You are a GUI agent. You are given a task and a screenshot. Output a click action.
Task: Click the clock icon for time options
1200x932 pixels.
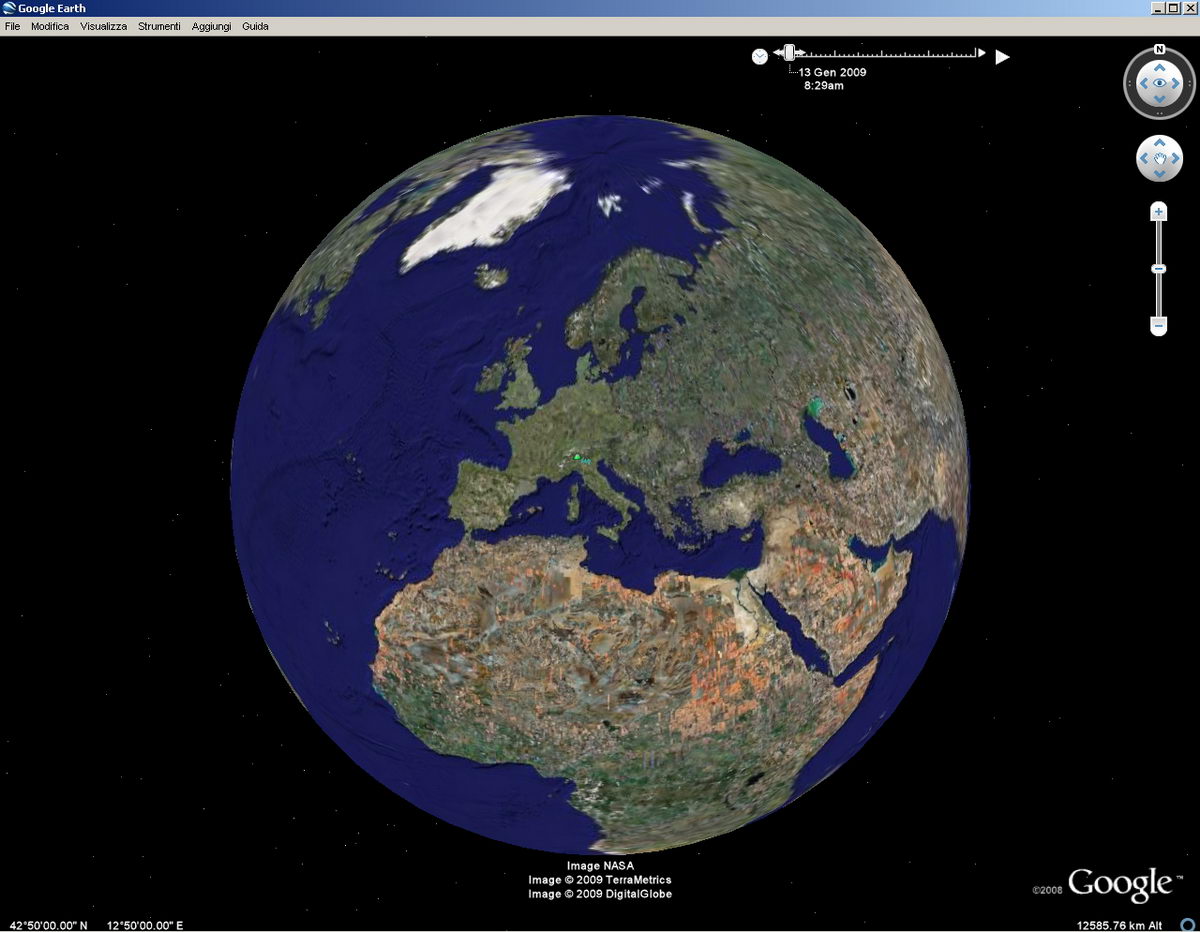tap(760, 56)
